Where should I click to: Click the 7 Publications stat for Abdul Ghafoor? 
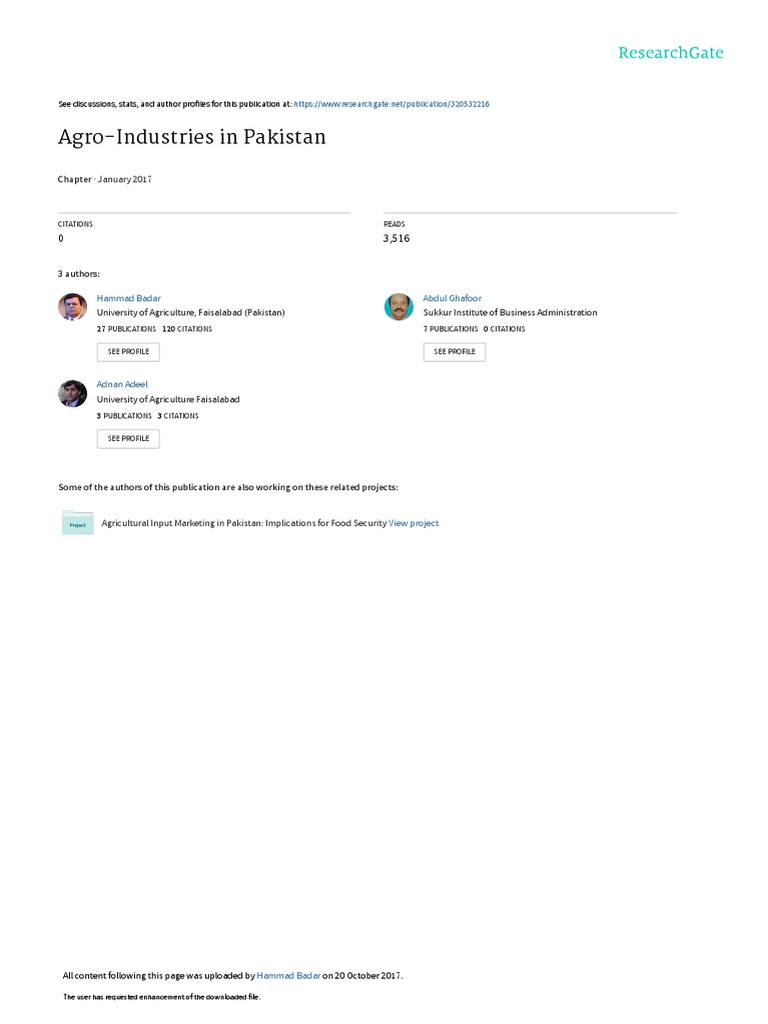450,329
